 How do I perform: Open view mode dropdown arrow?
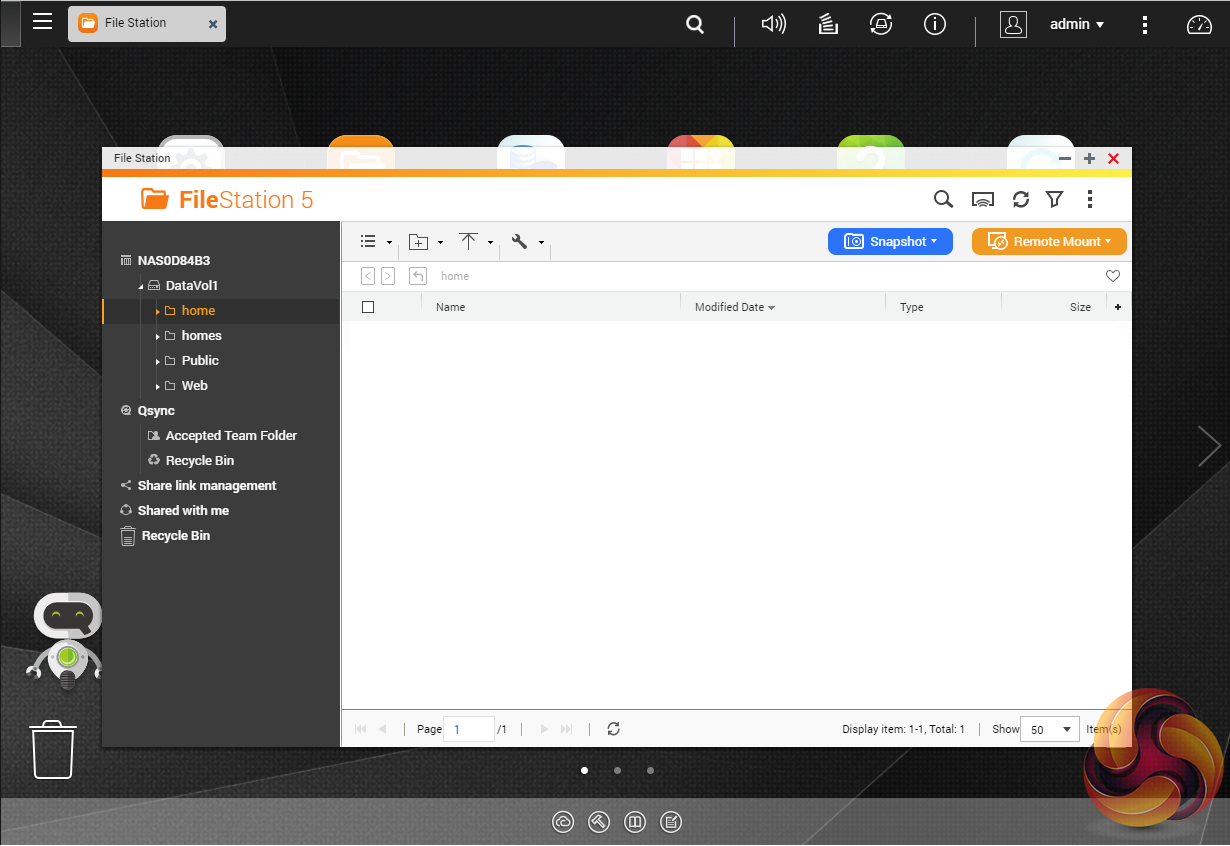click(389, 242)
